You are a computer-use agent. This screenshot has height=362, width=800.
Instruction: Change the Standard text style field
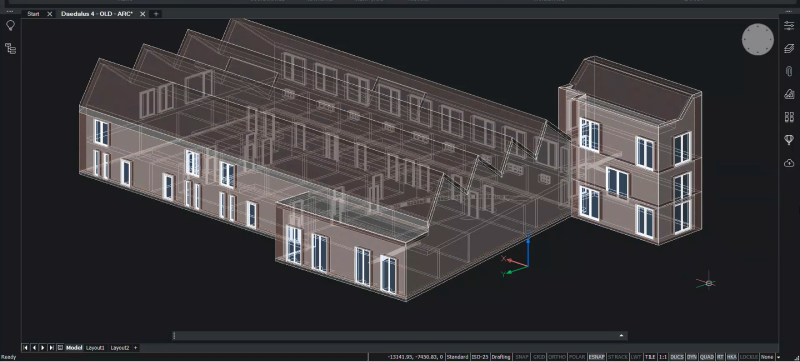tap(459, 357)
